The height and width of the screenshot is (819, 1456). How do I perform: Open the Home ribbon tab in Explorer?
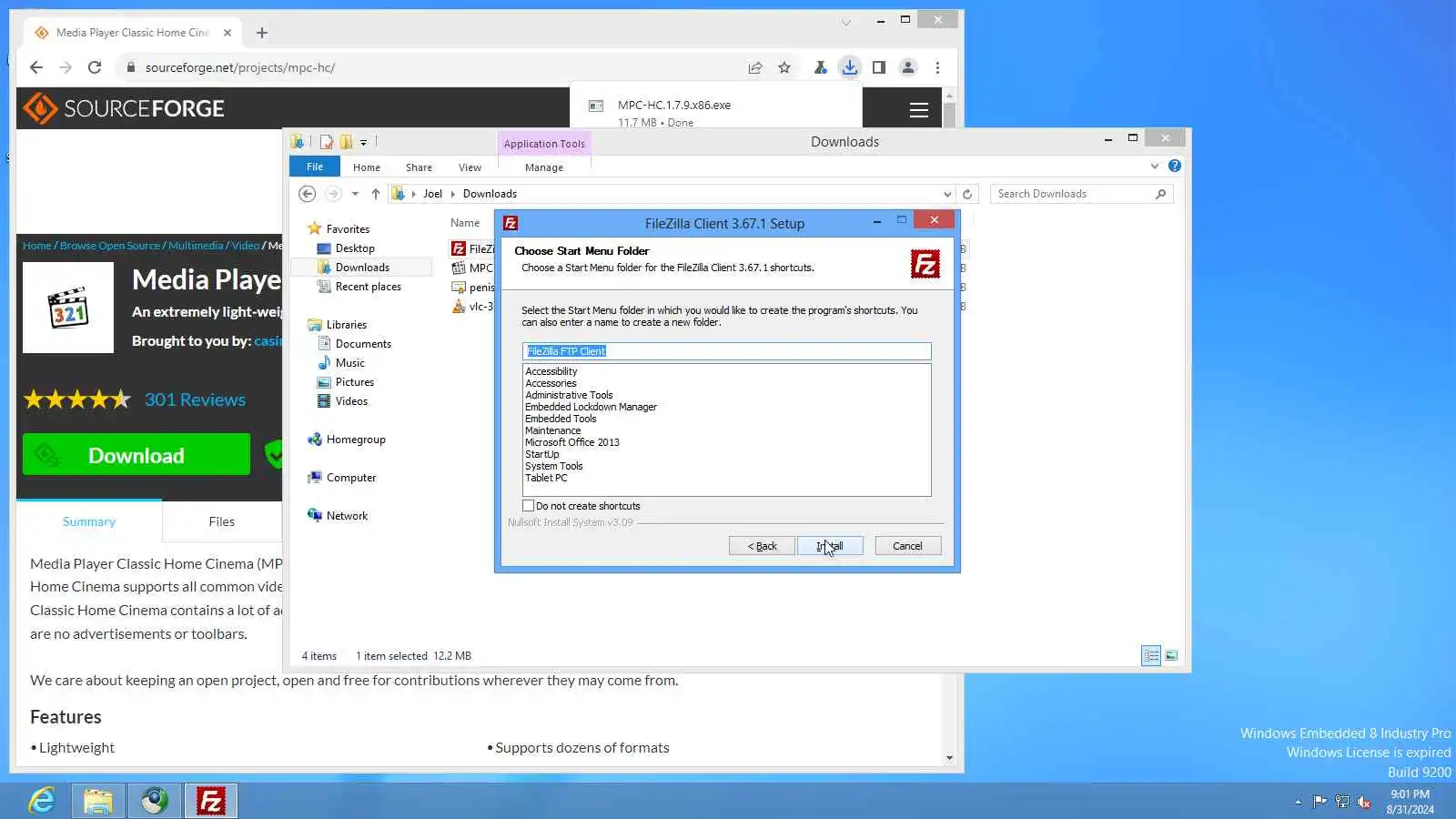pos(367,167)
